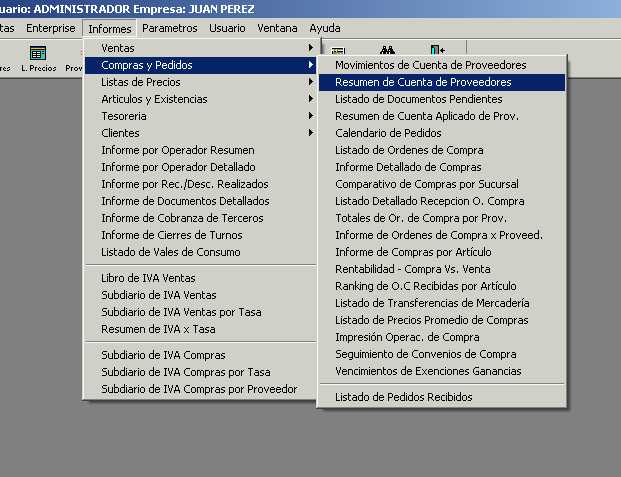This screenshot has height=477, width=621.
Task: Select Listado de Vales de Consumo
Action: 200,252
